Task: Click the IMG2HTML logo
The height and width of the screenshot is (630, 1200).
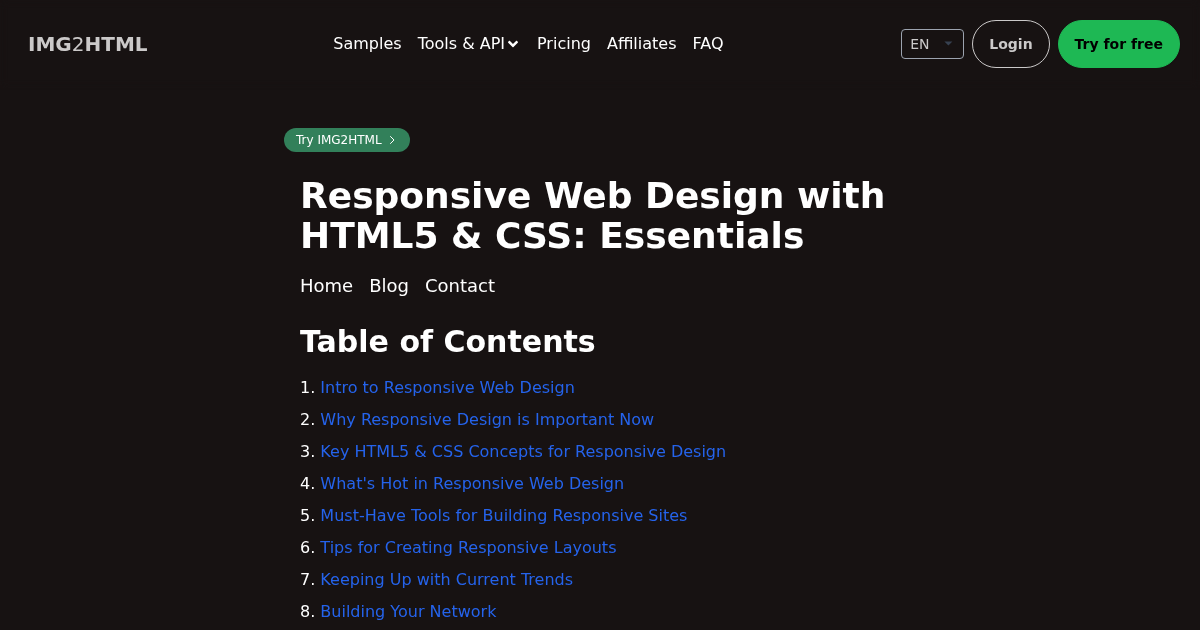Action: click(x=87, y=44)
